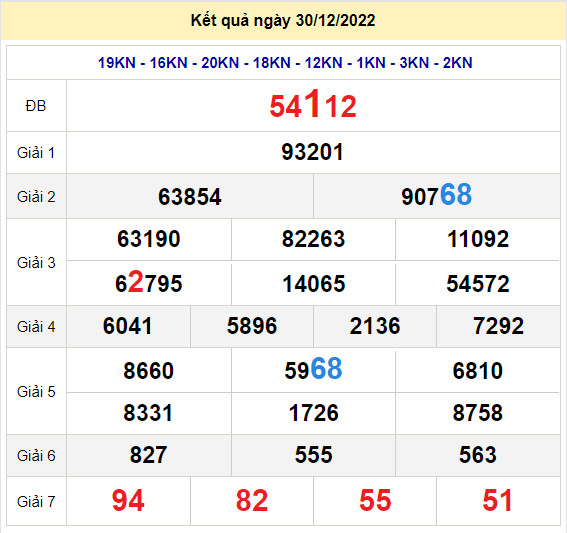
Task: Click the Giải 6 number 555
Action: [x=313, y=455]
